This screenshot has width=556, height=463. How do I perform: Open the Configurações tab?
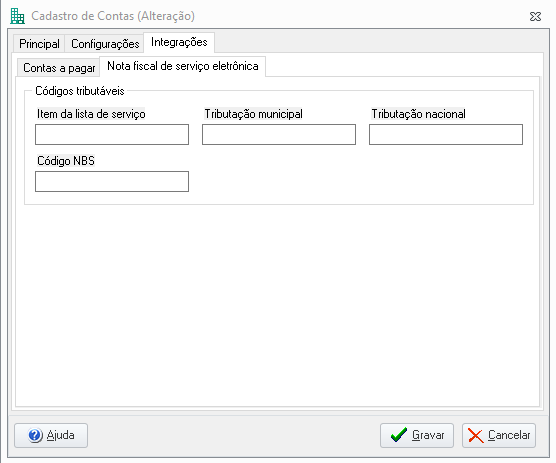click(x=105, y=44)
